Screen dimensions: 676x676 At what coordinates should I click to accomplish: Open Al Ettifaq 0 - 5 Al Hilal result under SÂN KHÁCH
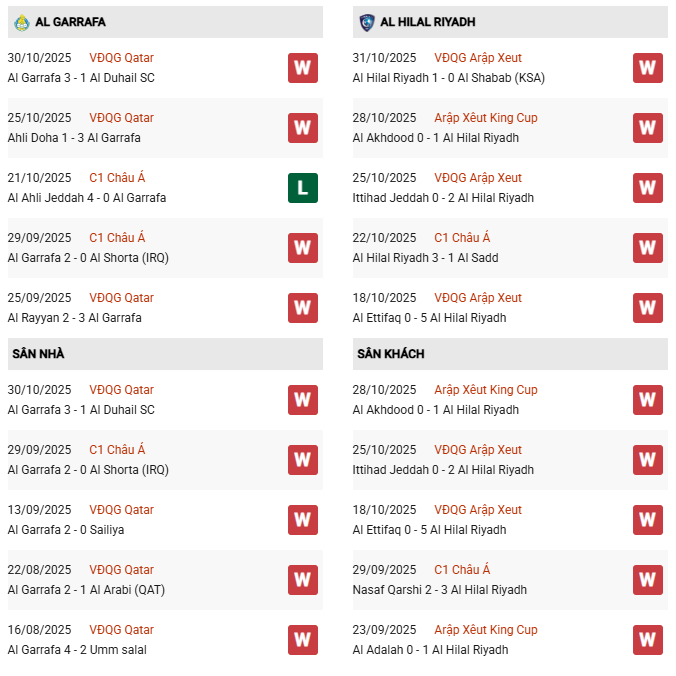pos(429,530)
